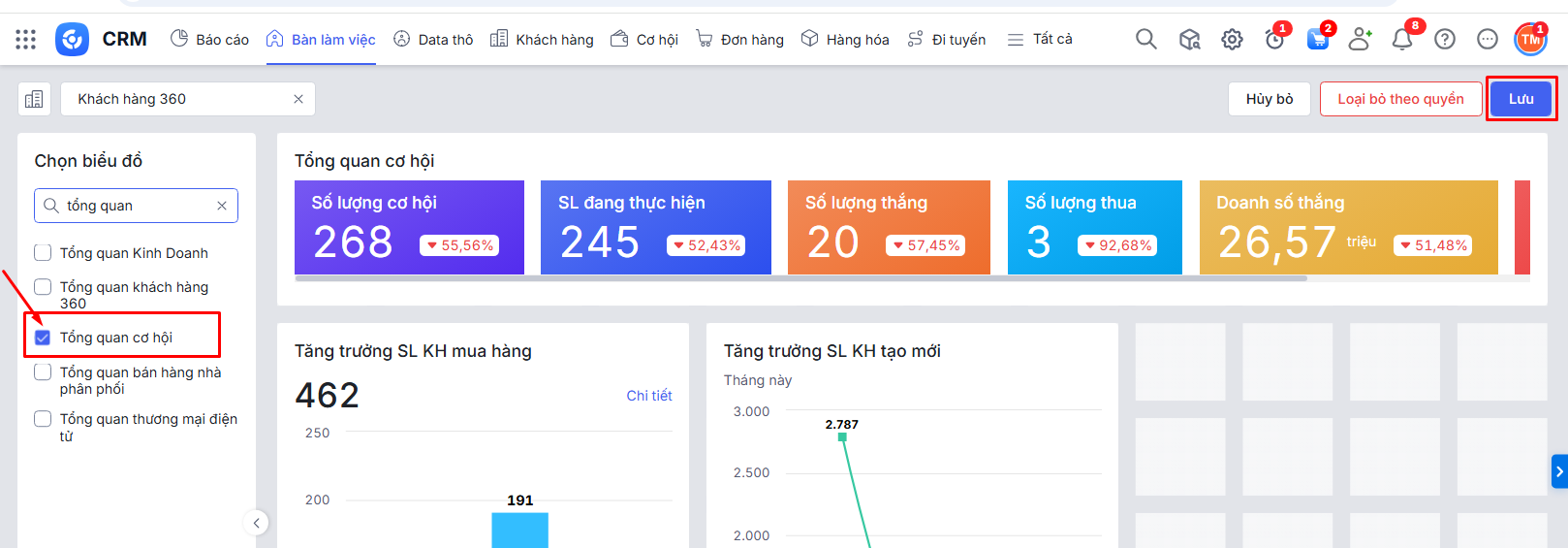Click the horizontal scrollbar under opportunity cards
Image resolution: width=1568 pixels, height=548 pixels.
[800, 278]
